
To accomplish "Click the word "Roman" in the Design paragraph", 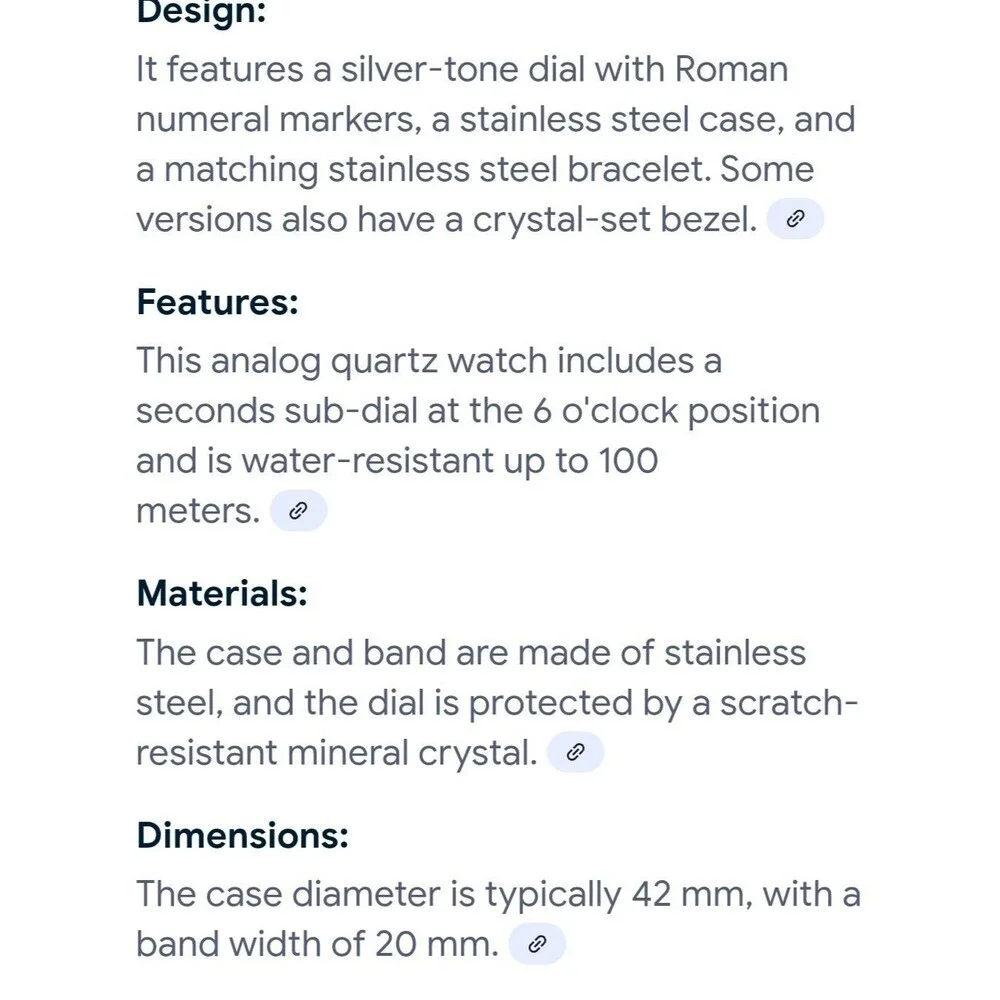I will [x=732, y=69].
